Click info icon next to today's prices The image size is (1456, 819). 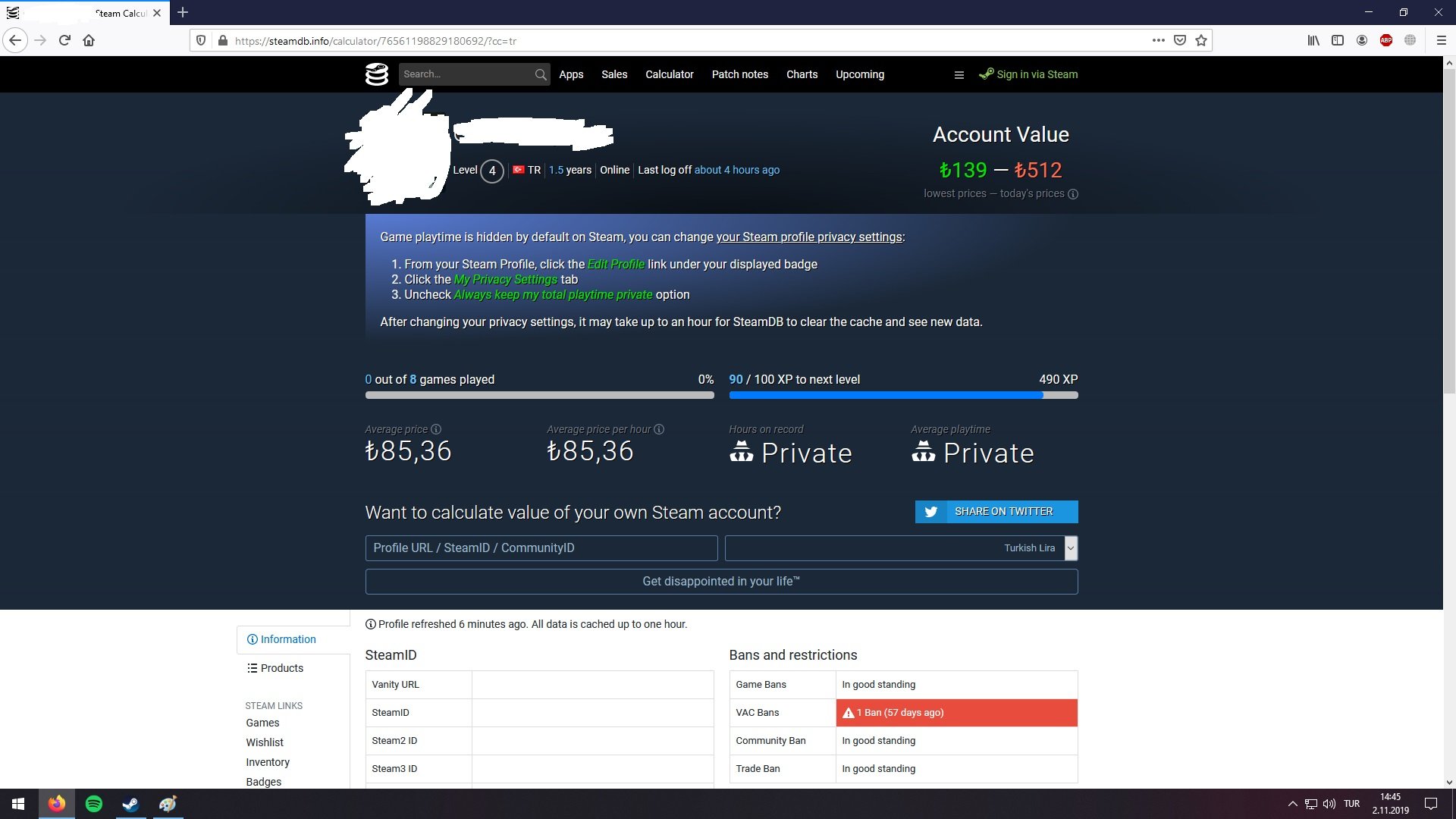[x=1073, y=194]
